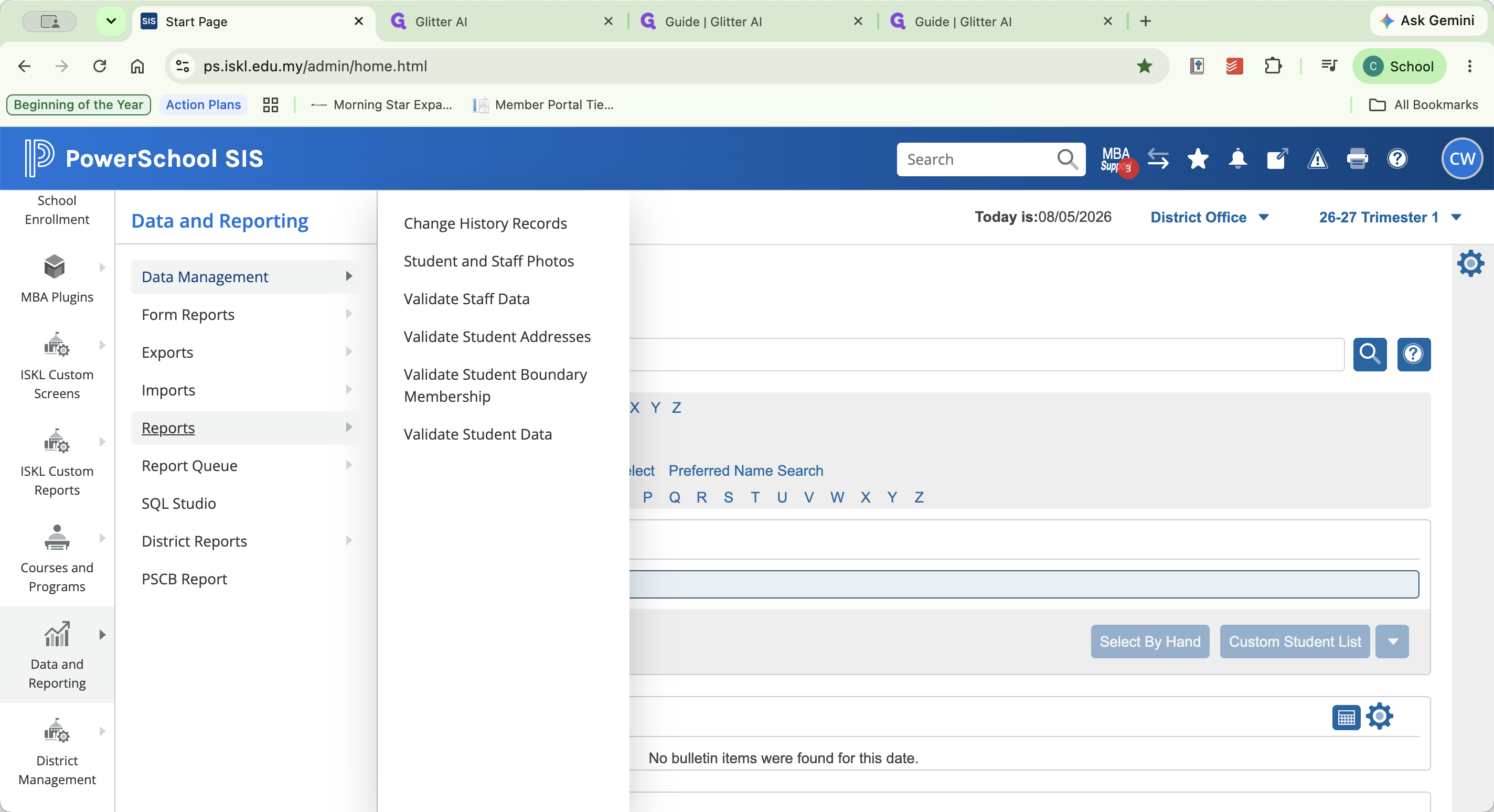Click the PowerSchool SIS logo
The image size is (1494, 812).
pyautogui.click(x=144, y=158)
